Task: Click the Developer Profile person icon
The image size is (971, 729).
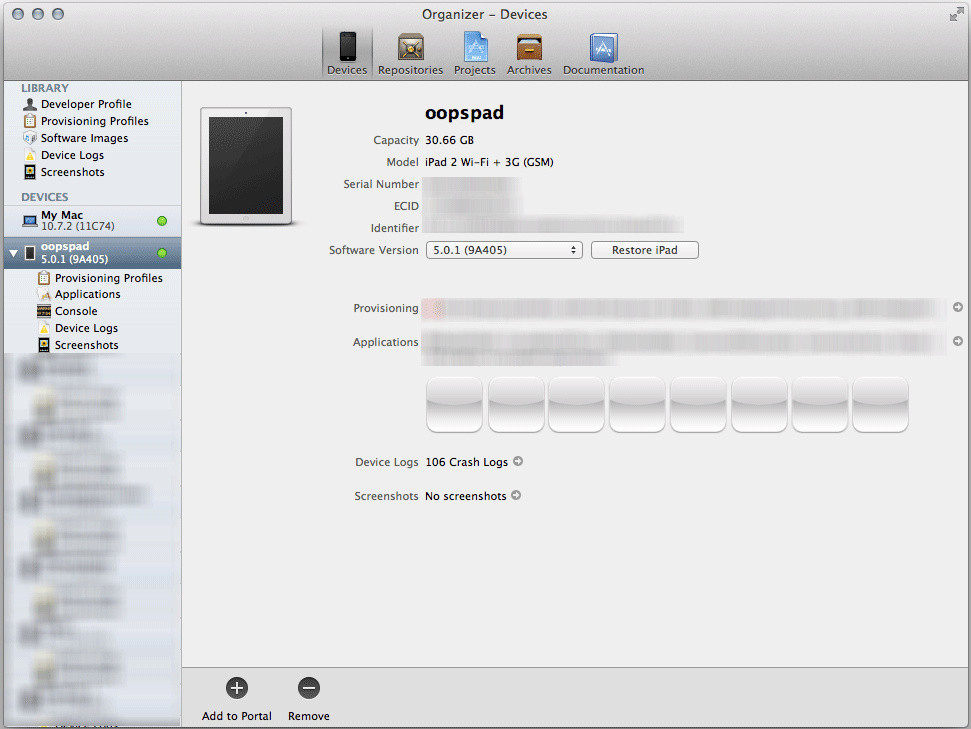Action: click(x=30, y=104)
